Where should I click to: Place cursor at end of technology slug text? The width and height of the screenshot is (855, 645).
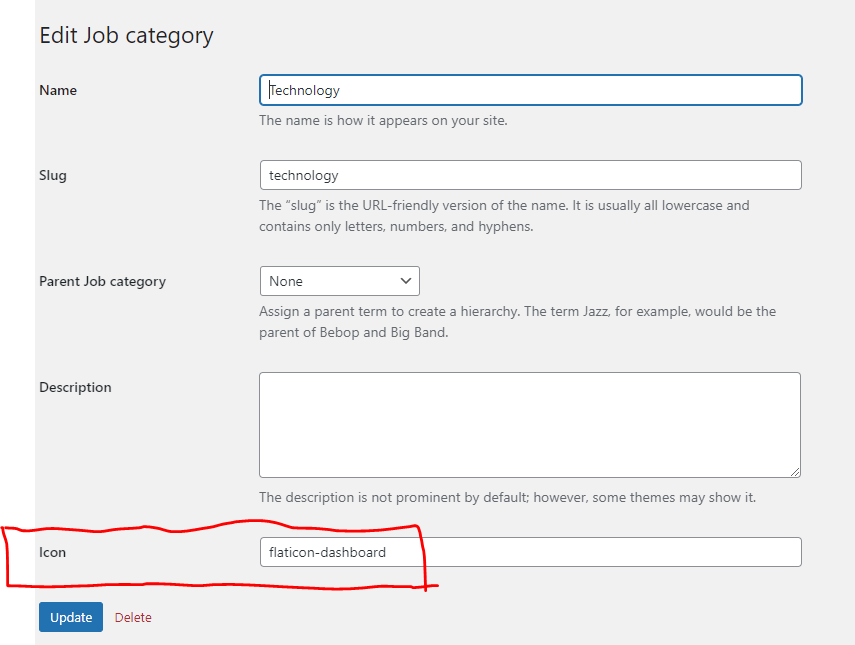[339, 175]
